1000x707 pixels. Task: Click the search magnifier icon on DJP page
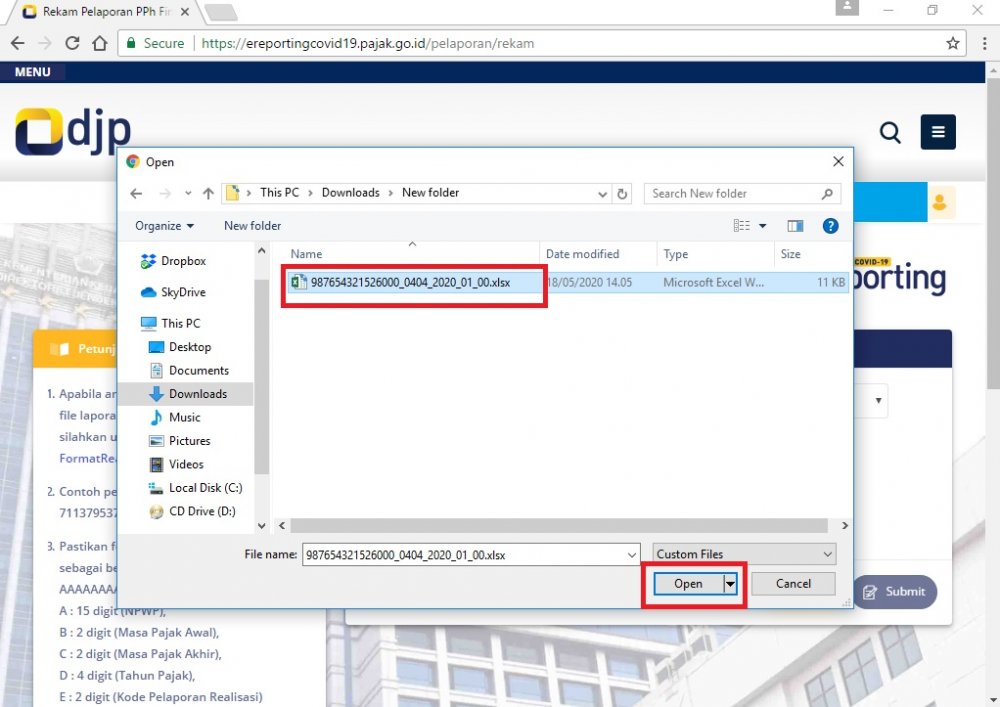pos(889,132)
